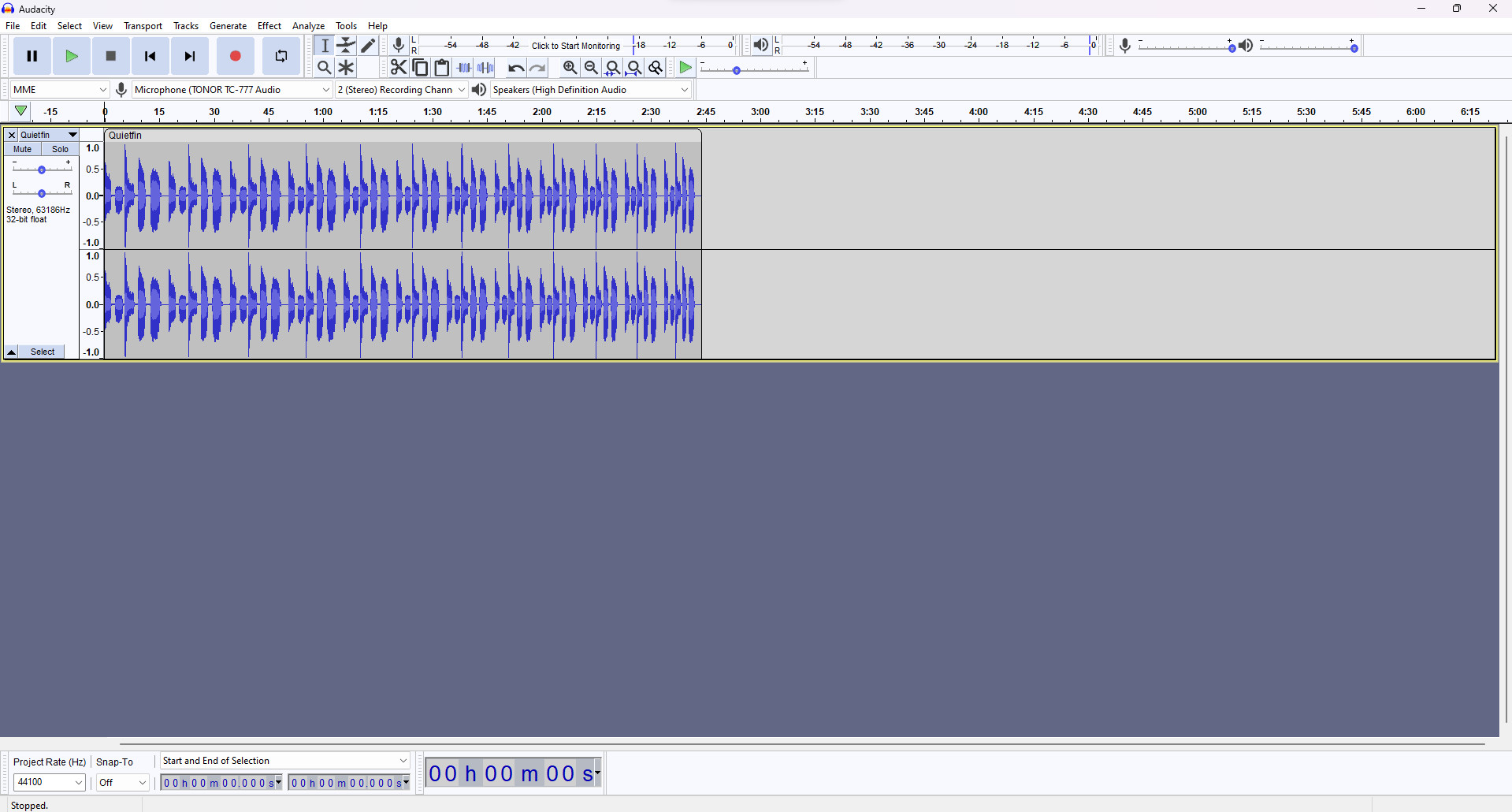Open the MME audio host dropdown
This screenshot has height=812, width=1512.
[59, 90]
